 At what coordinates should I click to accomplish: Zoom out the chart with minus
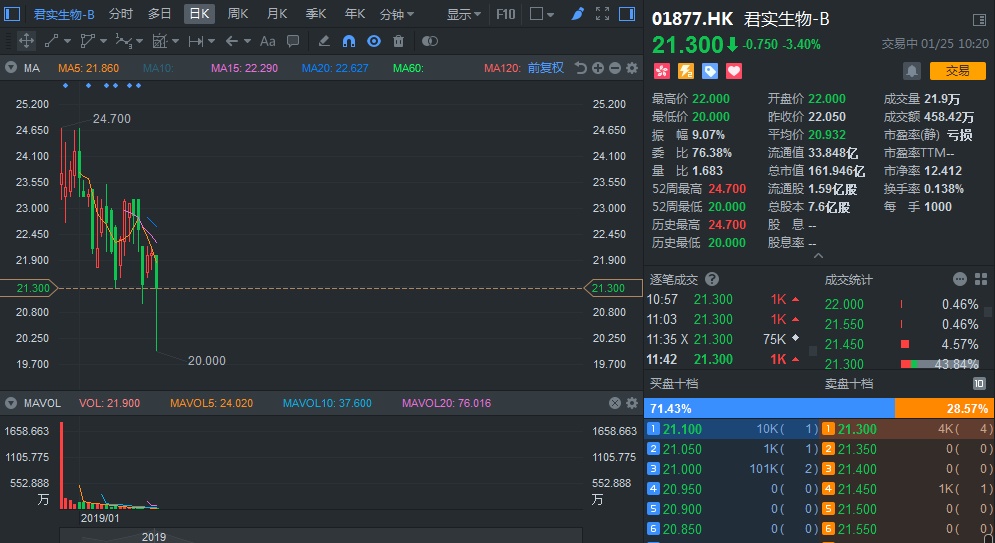tap(614, 68)
